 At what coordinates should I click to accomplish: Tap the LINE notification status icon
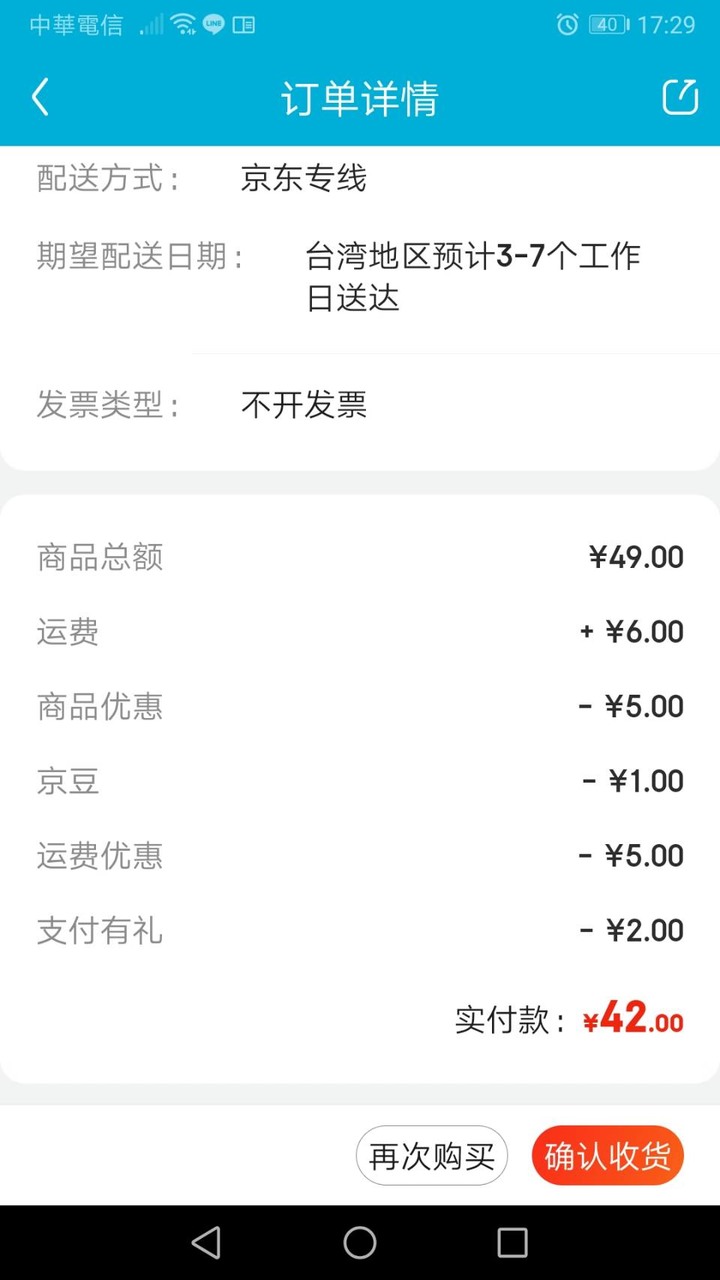point(213,25)
